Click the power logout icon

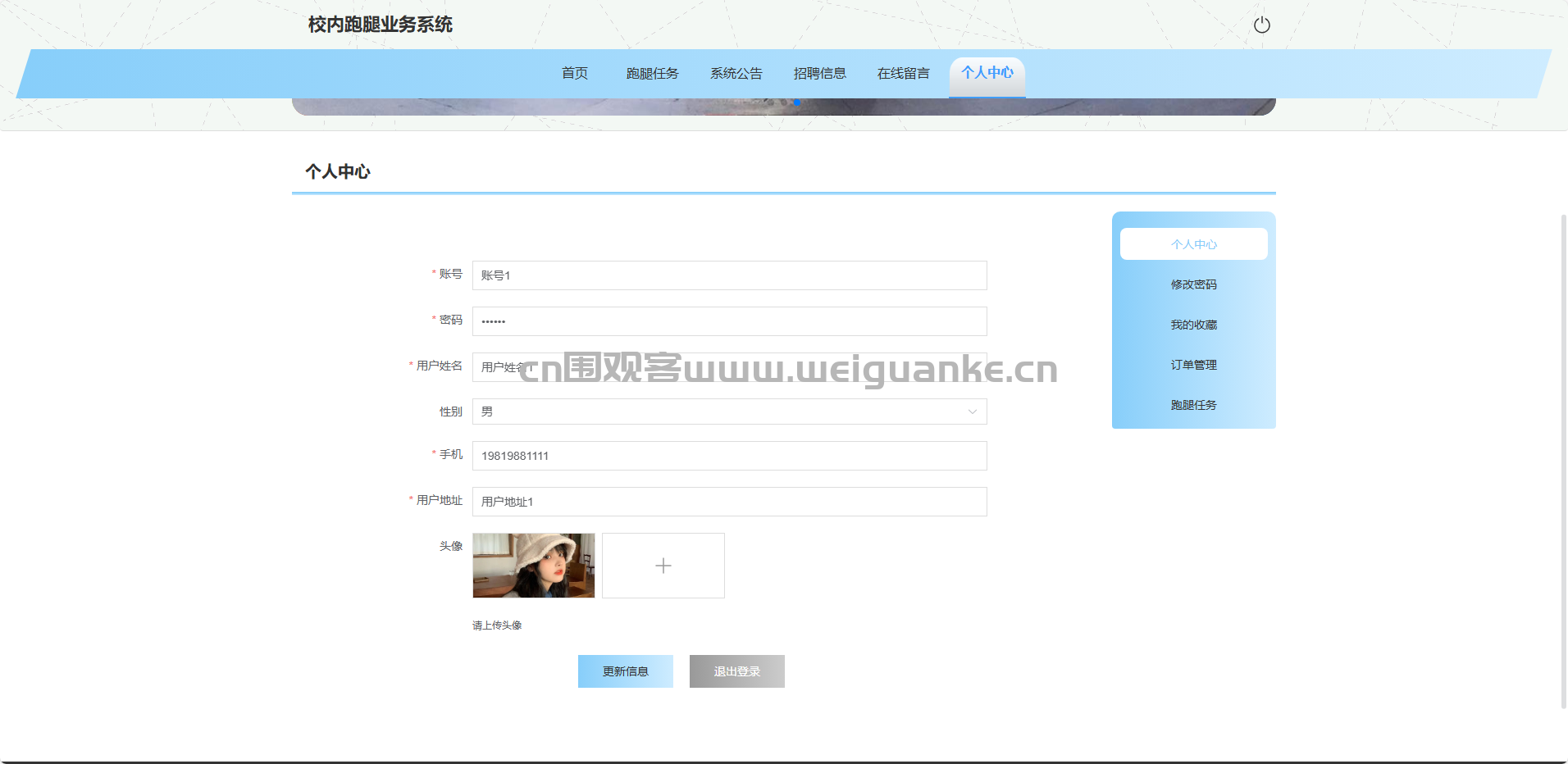point(1261,25)
